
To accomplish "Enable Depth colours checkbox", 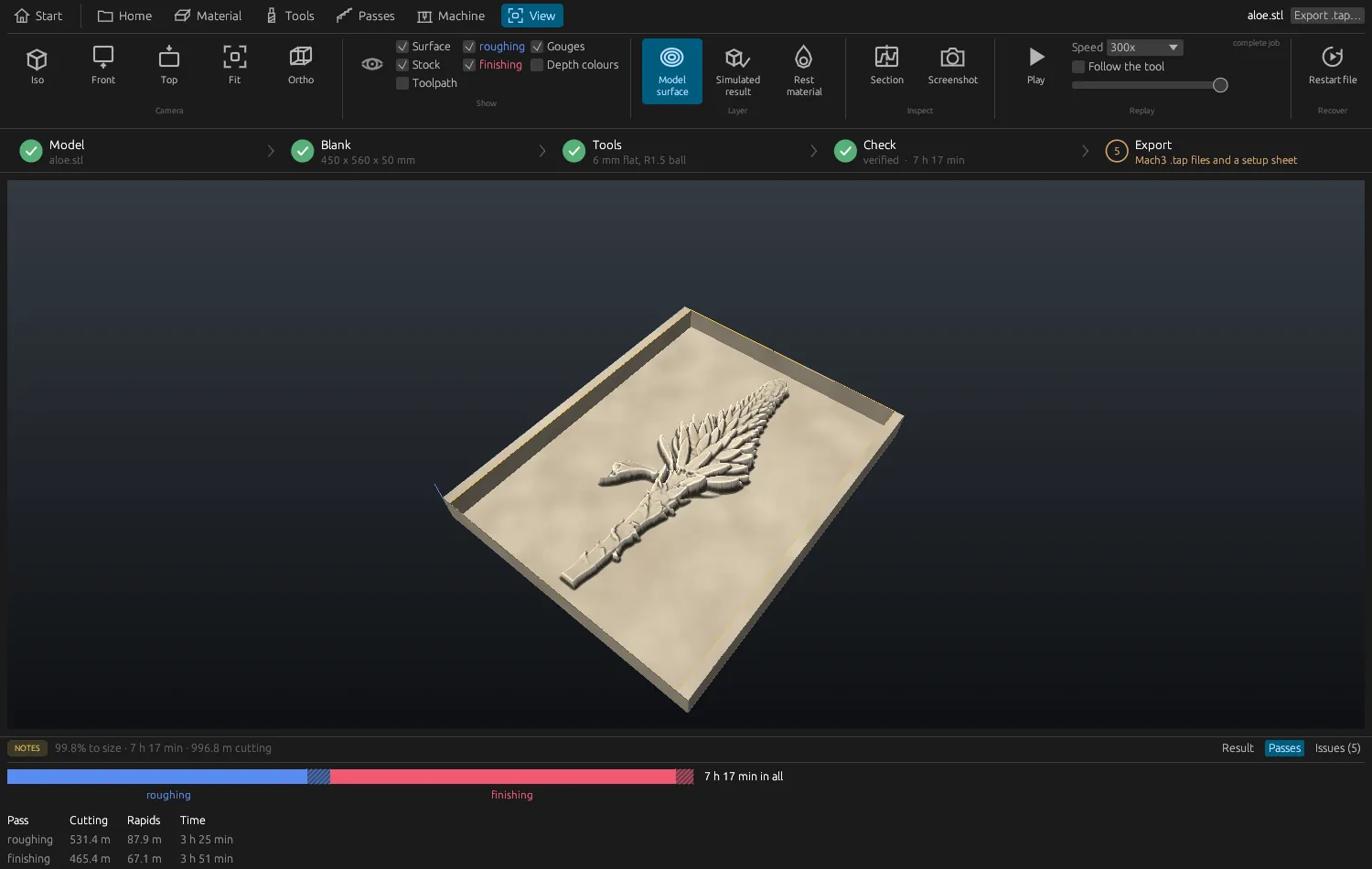I will [537, 65].
